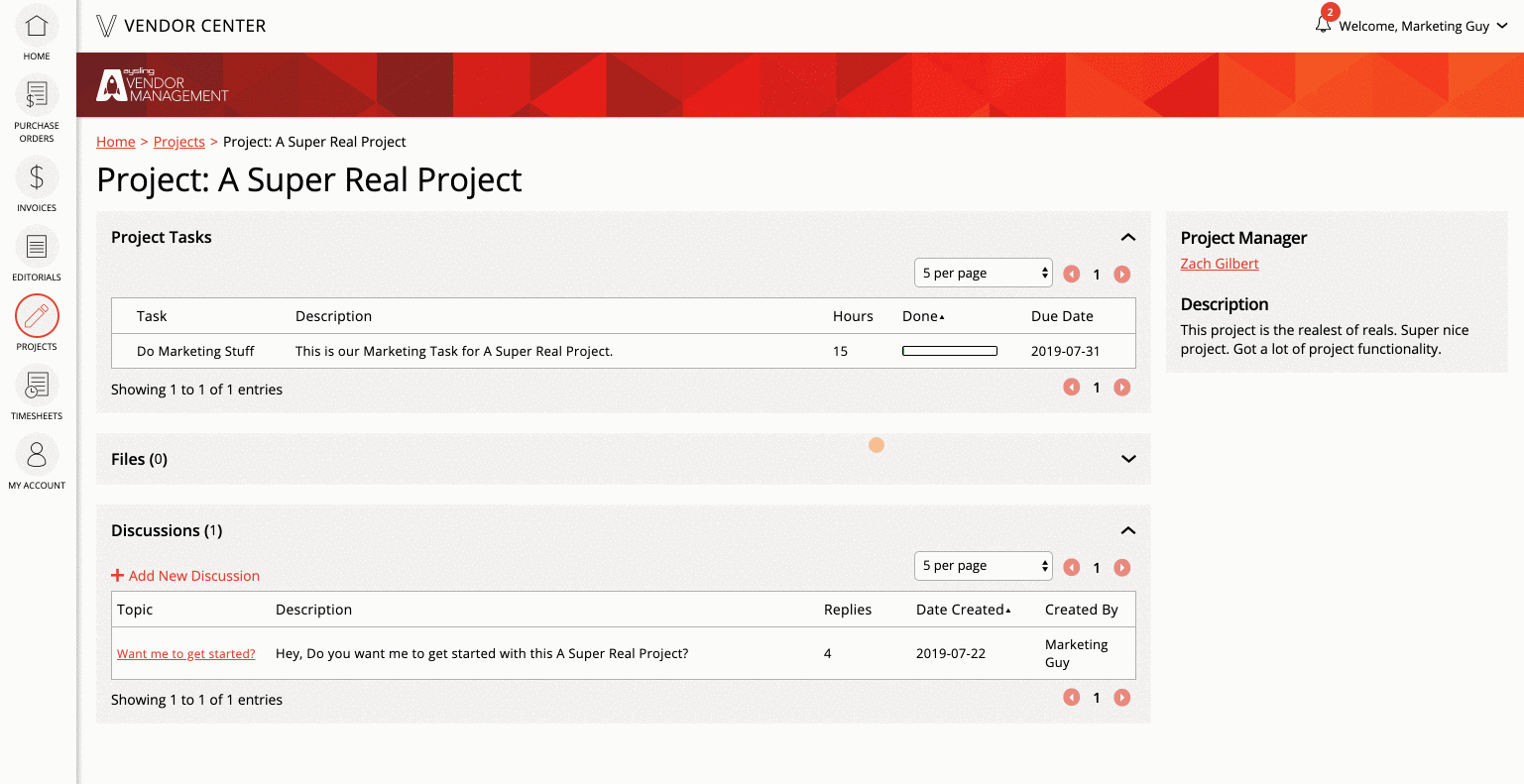Click the Project Tasks heading
Image resolution: width=1524 pixels, height=784 pixels.
tap(162, 237)
